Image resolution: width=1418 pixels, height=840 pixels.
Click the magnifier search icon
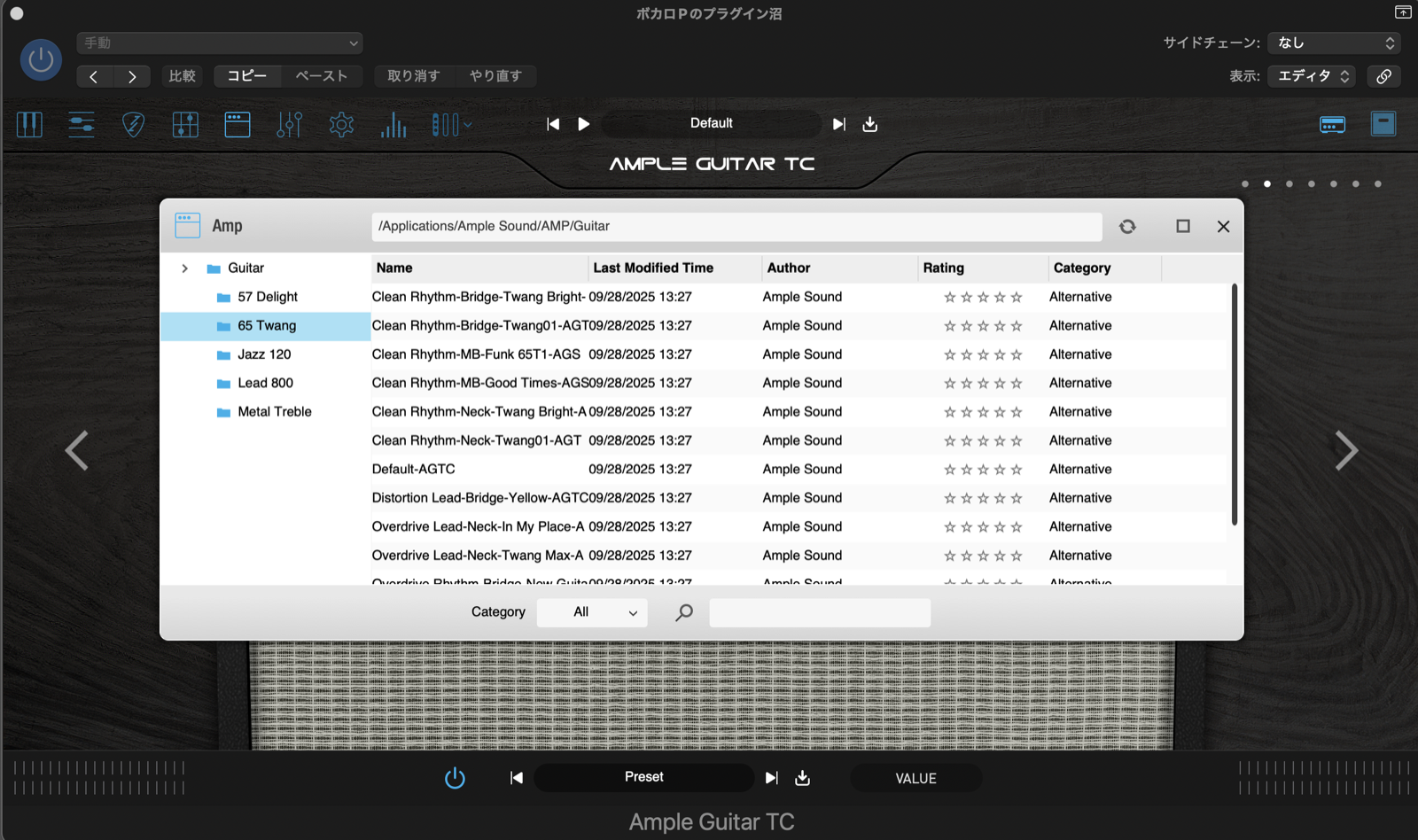click(x=684, y=612)
